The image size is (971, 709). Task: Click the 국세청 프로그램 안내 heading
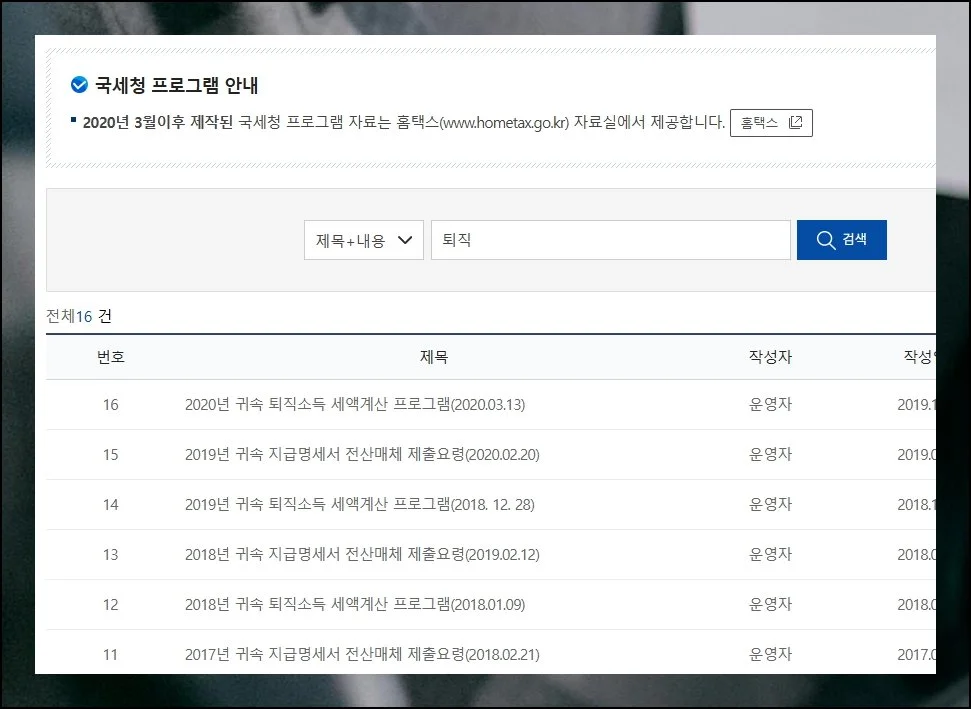pos(177,85)
